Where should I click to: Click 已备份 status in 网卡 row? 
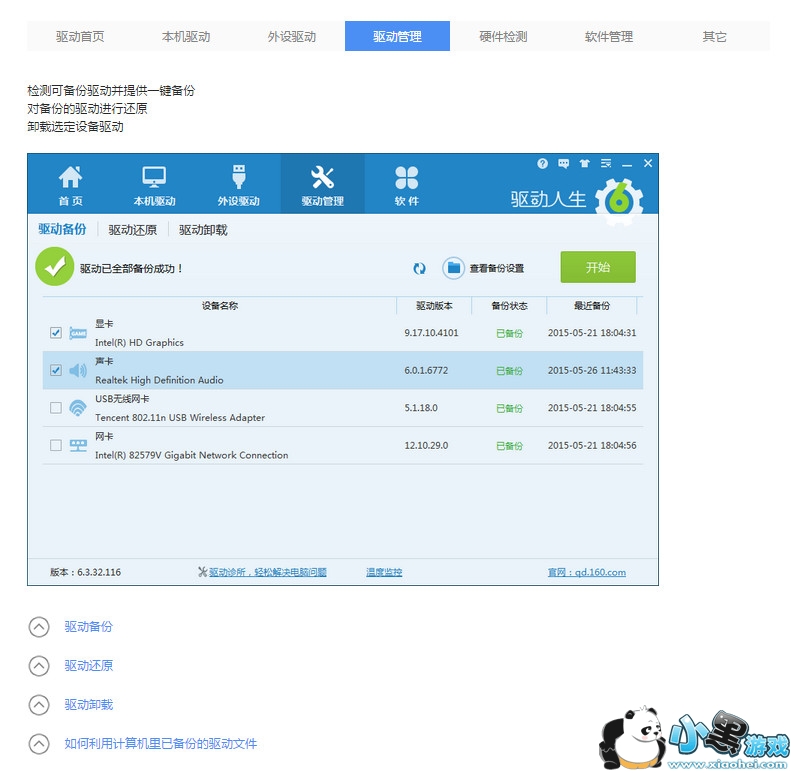510,446
